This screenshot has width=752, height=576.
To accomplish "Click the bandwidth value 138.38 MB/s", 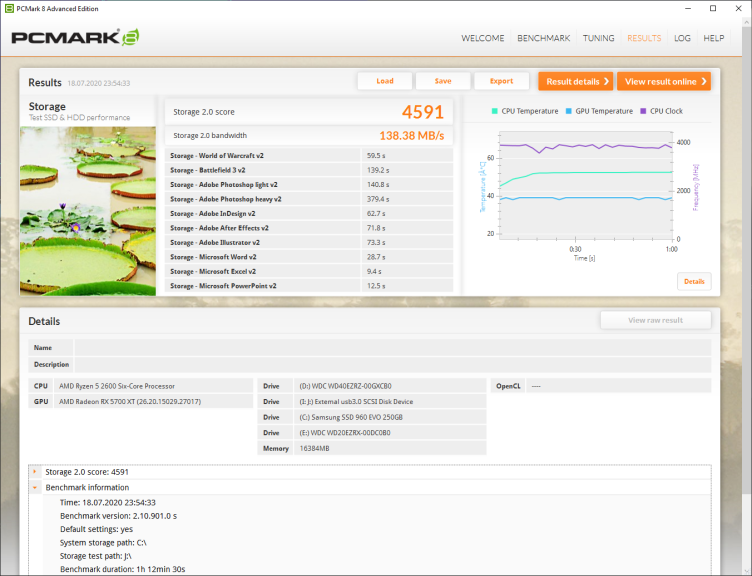I will pos(411,136).
